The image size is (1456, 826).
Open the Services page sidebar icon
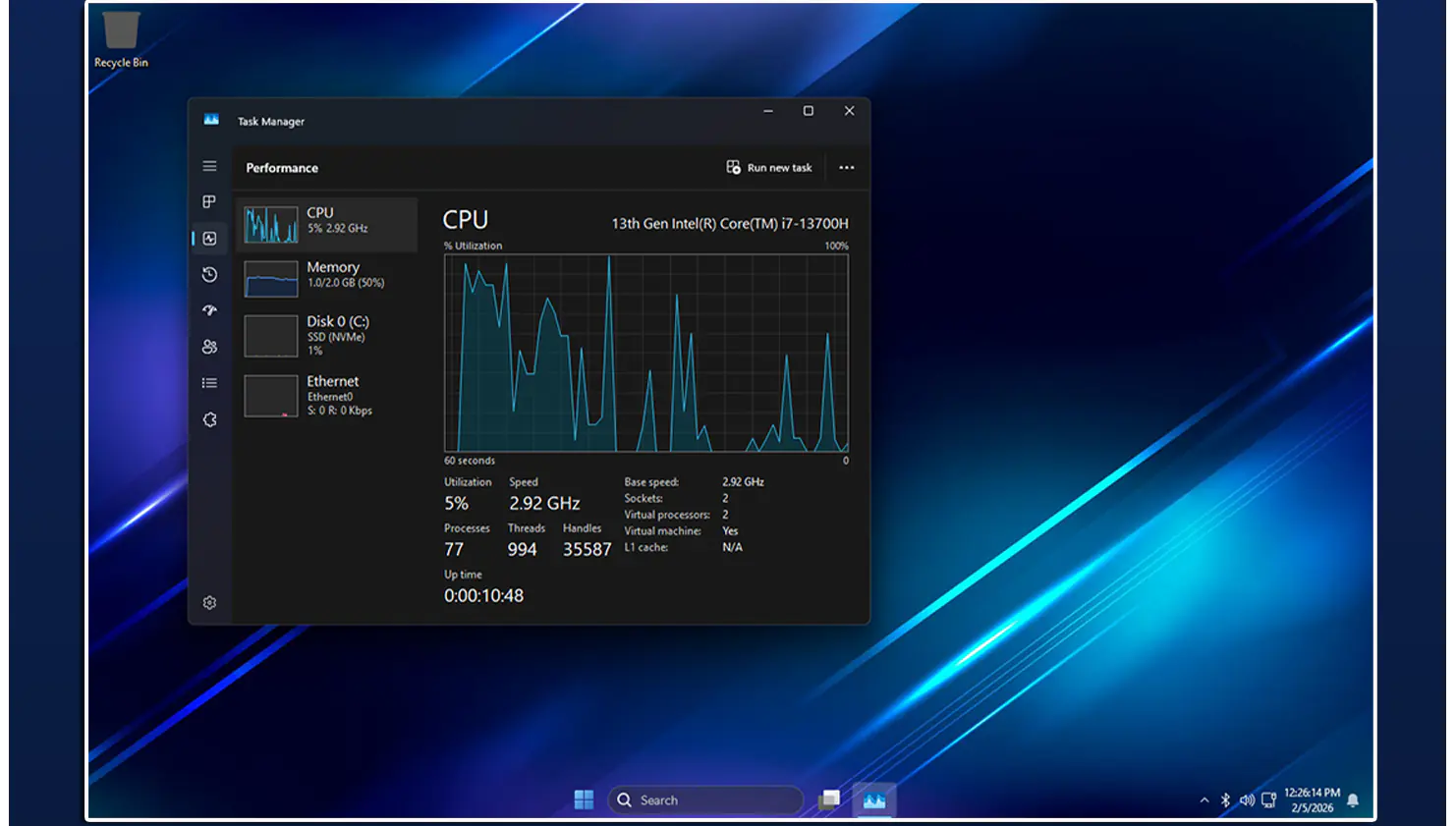209,419
